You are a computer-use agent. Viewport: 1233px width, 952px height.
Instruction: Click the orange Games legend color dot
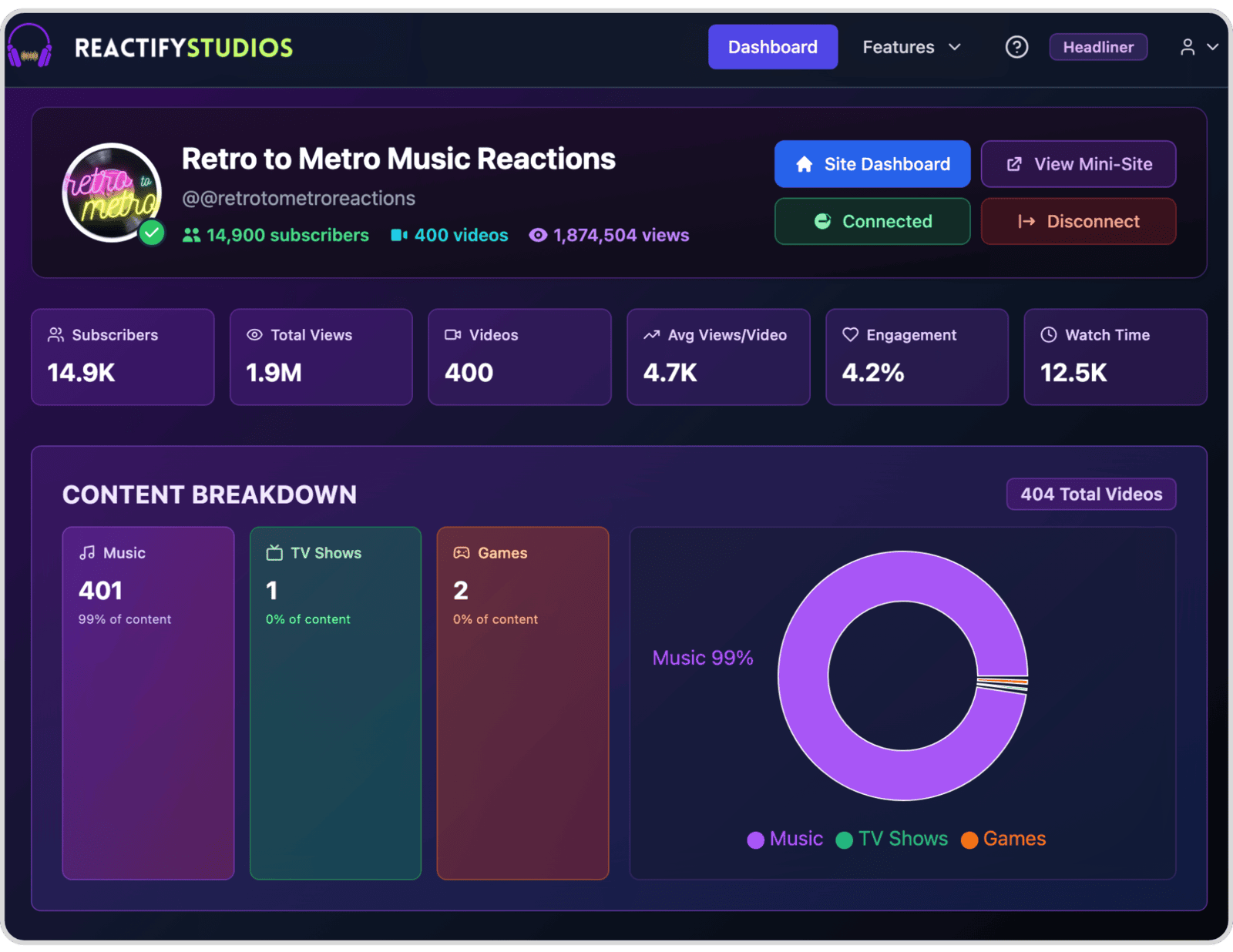(969, 840)
